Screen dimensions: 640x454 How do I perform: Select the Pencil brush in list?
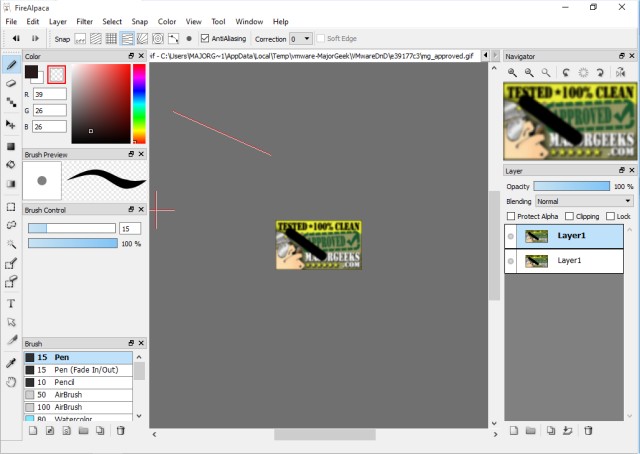coord(78,382)
